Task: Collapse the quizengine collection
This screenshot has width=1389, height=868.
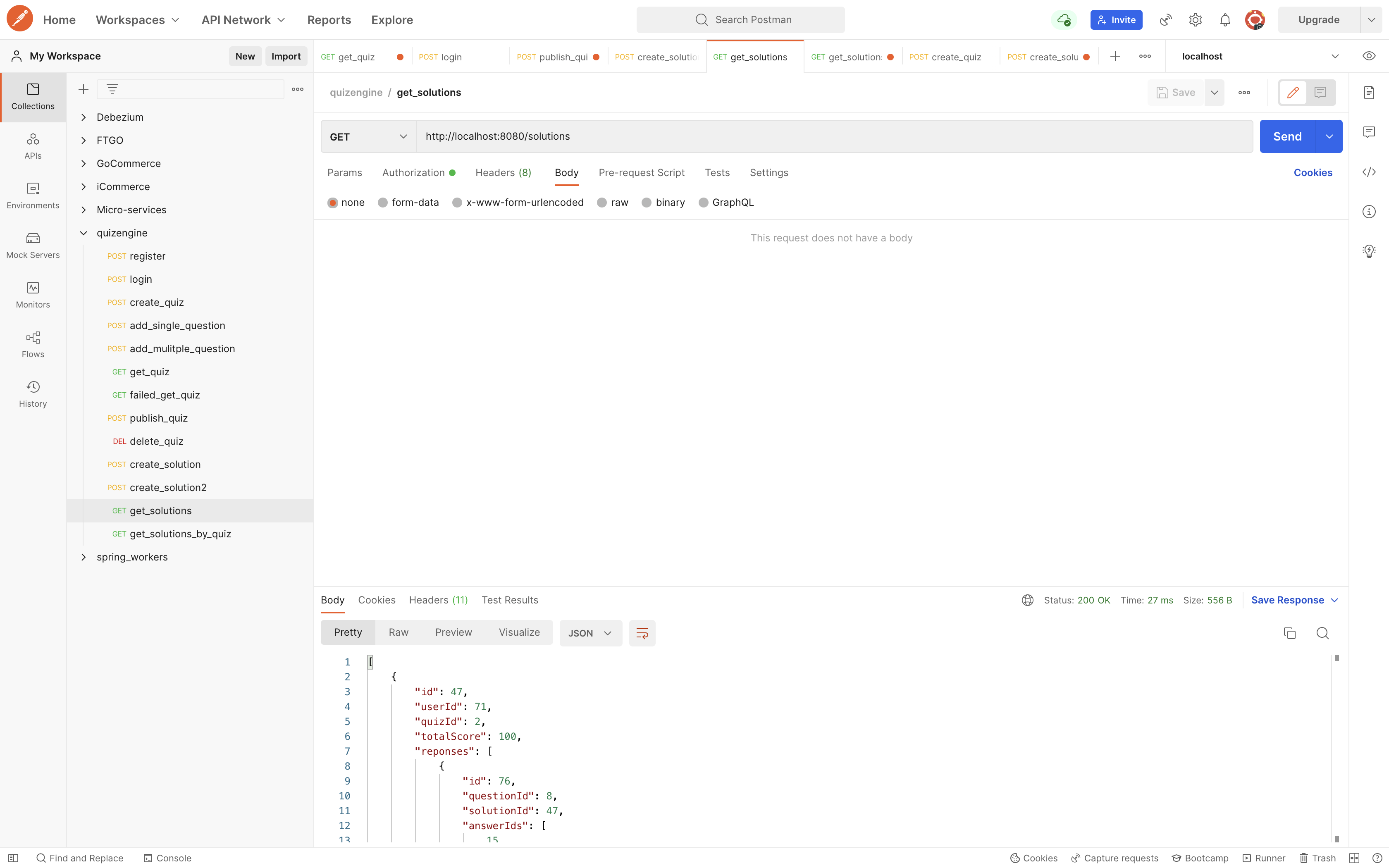Action: point(83,233)
